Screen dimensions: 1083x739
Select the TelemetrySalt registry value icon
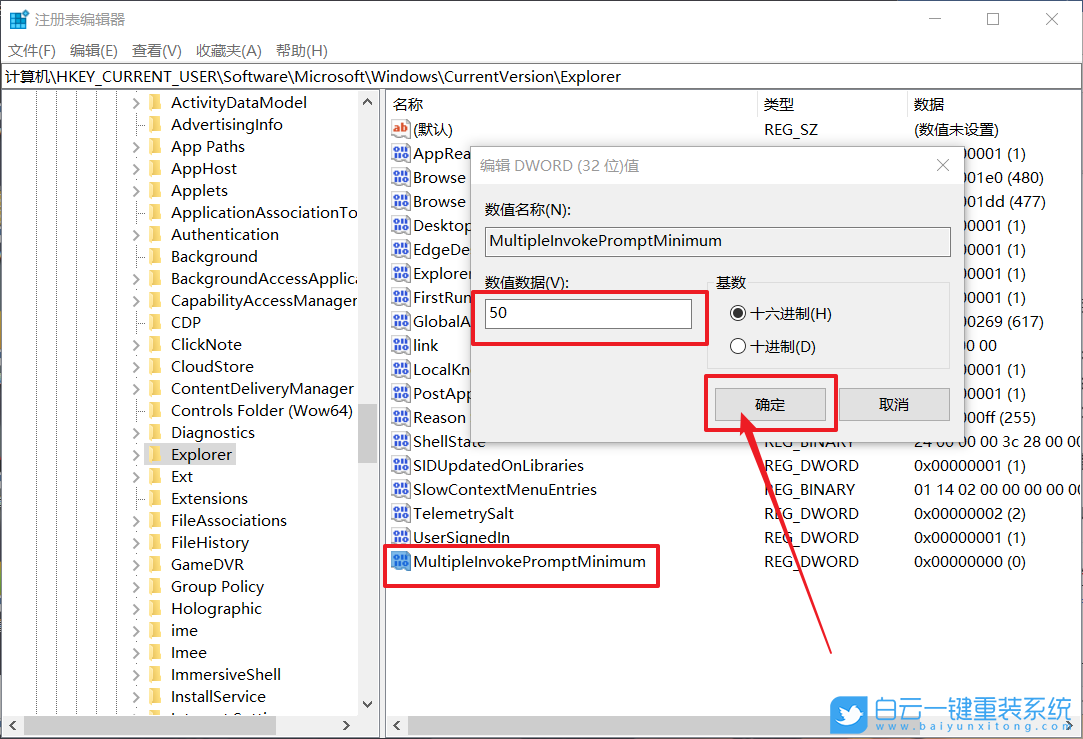400,514
